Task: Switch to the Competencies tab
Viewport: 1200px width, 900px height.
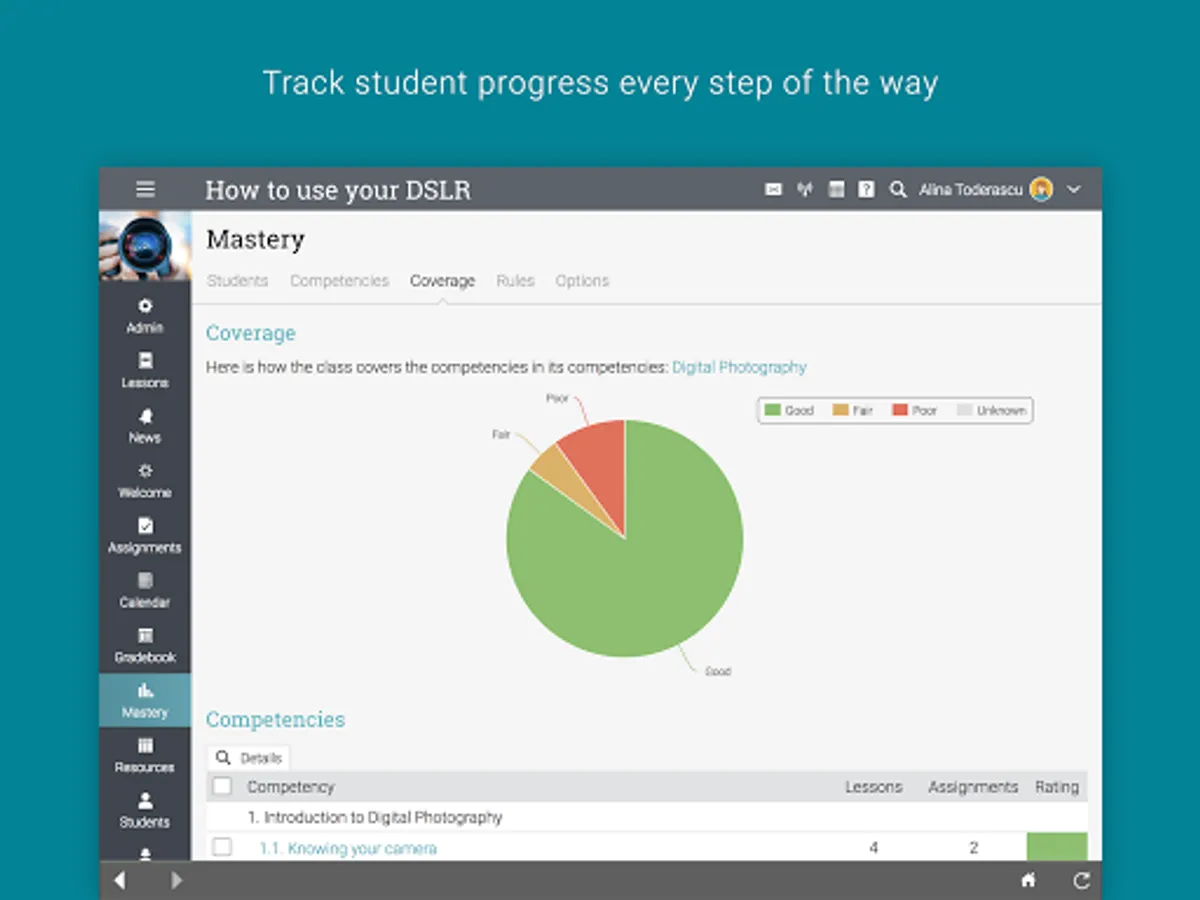Action: click(339, 281)
